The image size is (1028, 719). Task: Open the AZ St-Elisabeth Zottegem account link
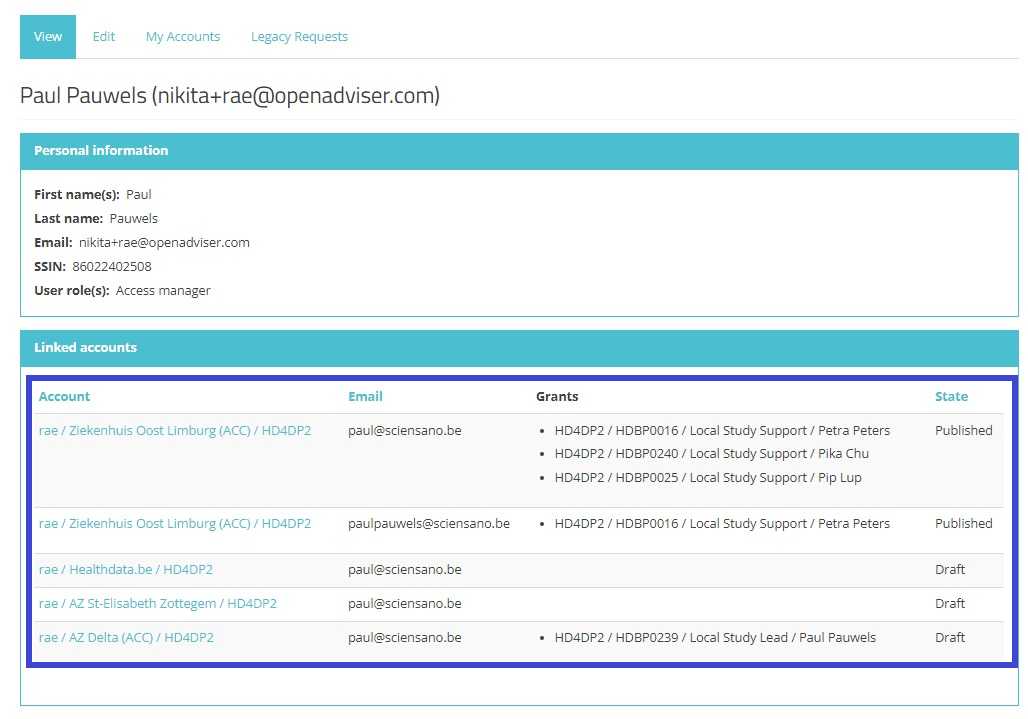[x=158, y=604]
